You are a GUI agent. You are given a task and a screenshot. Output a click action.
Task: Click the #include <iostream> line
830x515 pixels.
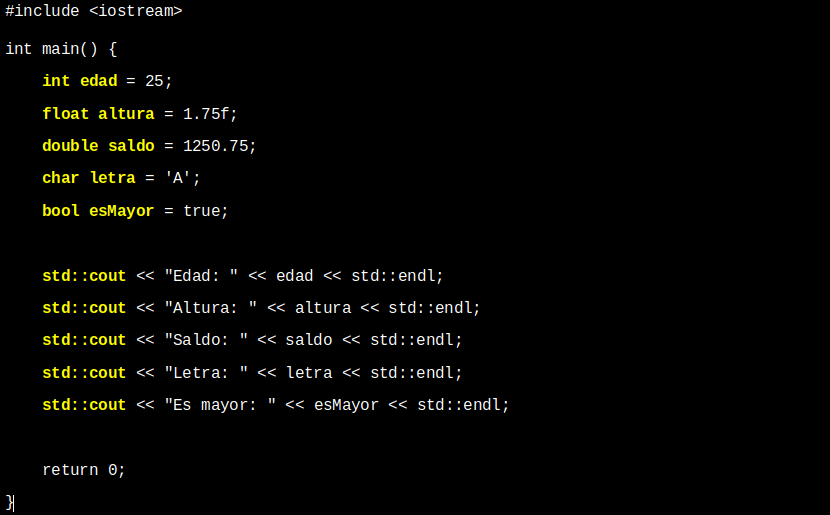click(93, 12)
